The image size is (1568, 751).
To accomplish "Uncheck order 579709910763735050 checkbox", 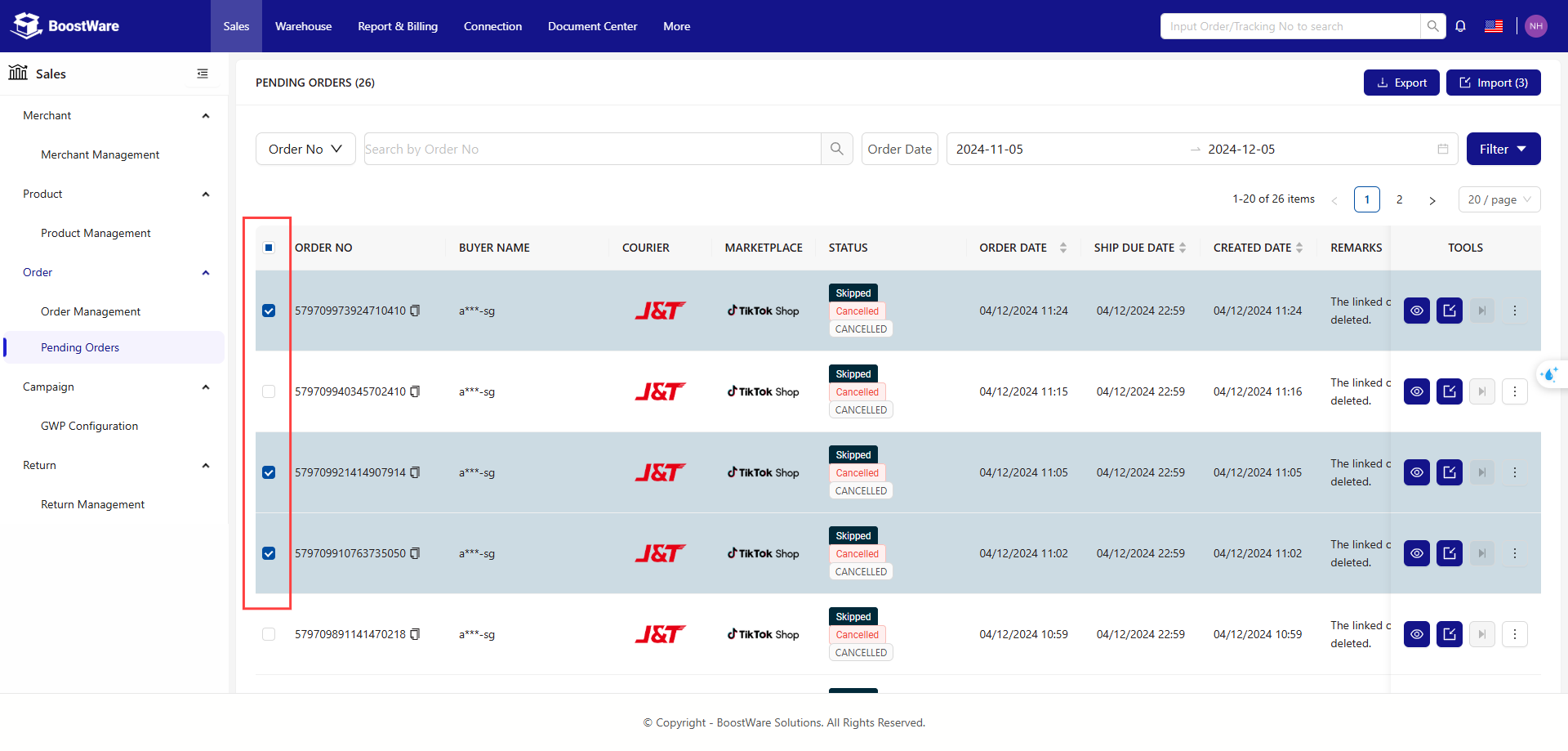I will (x=269, y=553).
